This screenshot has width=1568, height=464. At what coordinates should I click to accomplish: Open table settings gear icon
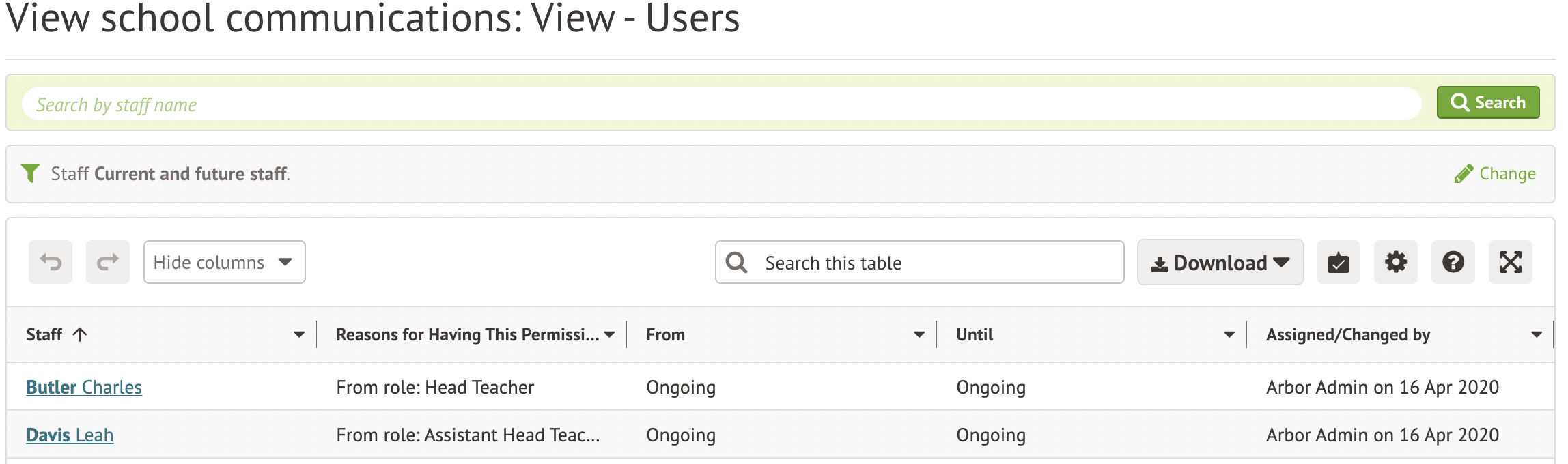pos(1395,262)
